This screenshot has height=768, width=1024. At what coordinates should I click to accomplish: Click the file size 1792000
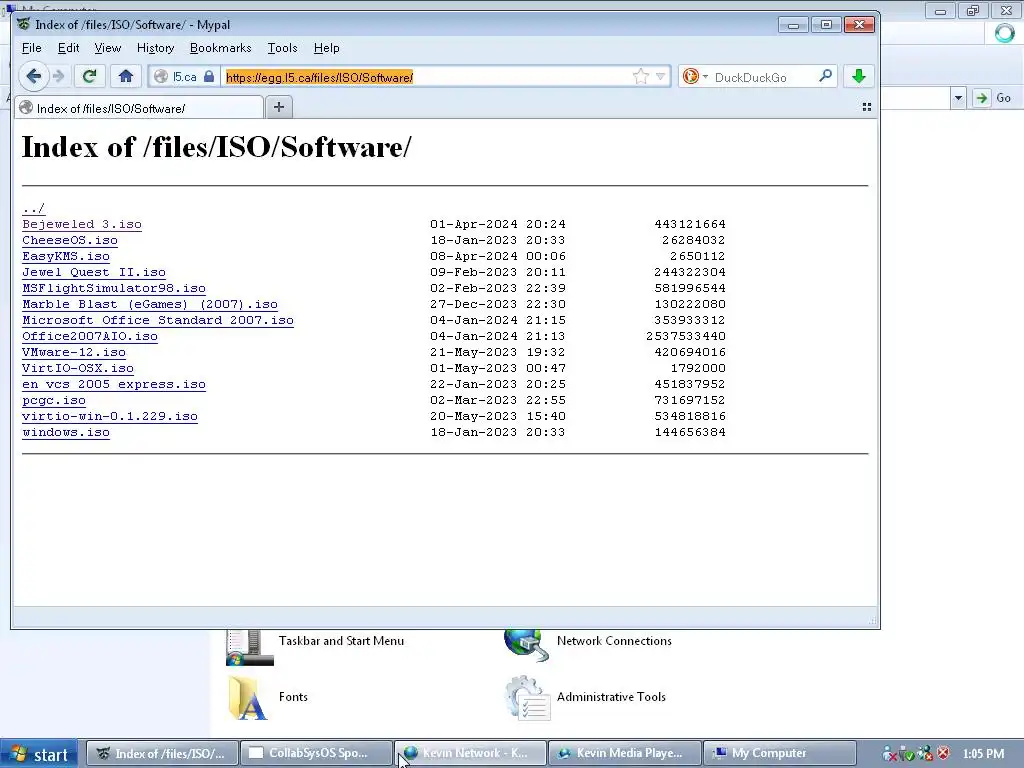[x=698, y=368]
